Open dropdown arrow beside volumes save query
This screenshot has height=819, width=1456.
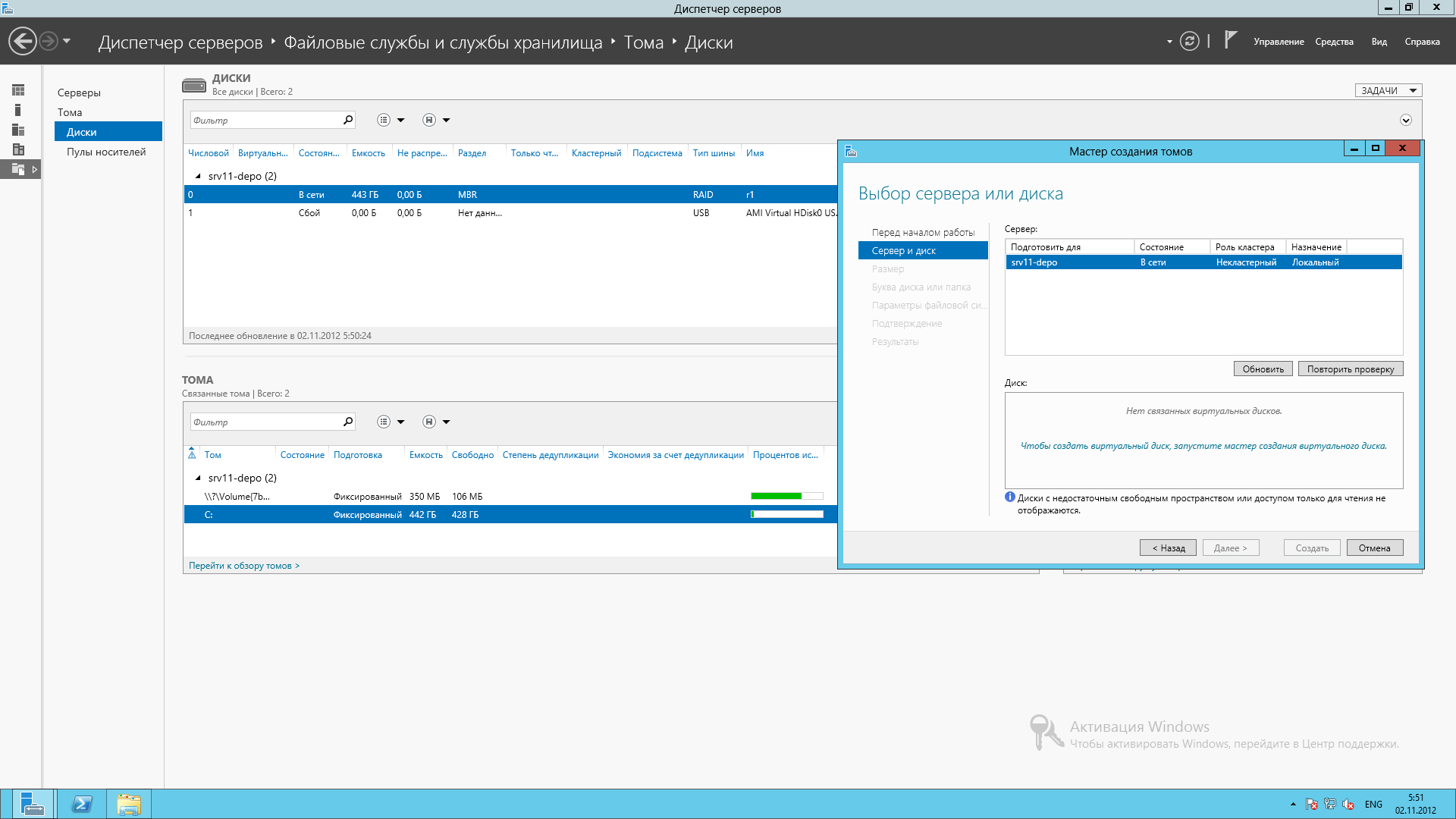[447, 422]
